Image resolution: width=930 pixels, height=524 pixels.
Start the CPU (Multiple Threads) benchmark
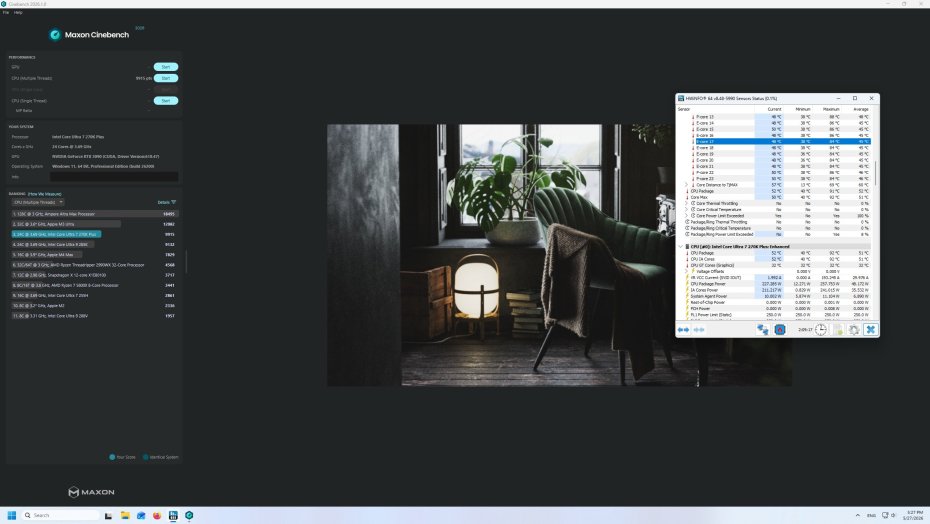(x=166, y=78)
